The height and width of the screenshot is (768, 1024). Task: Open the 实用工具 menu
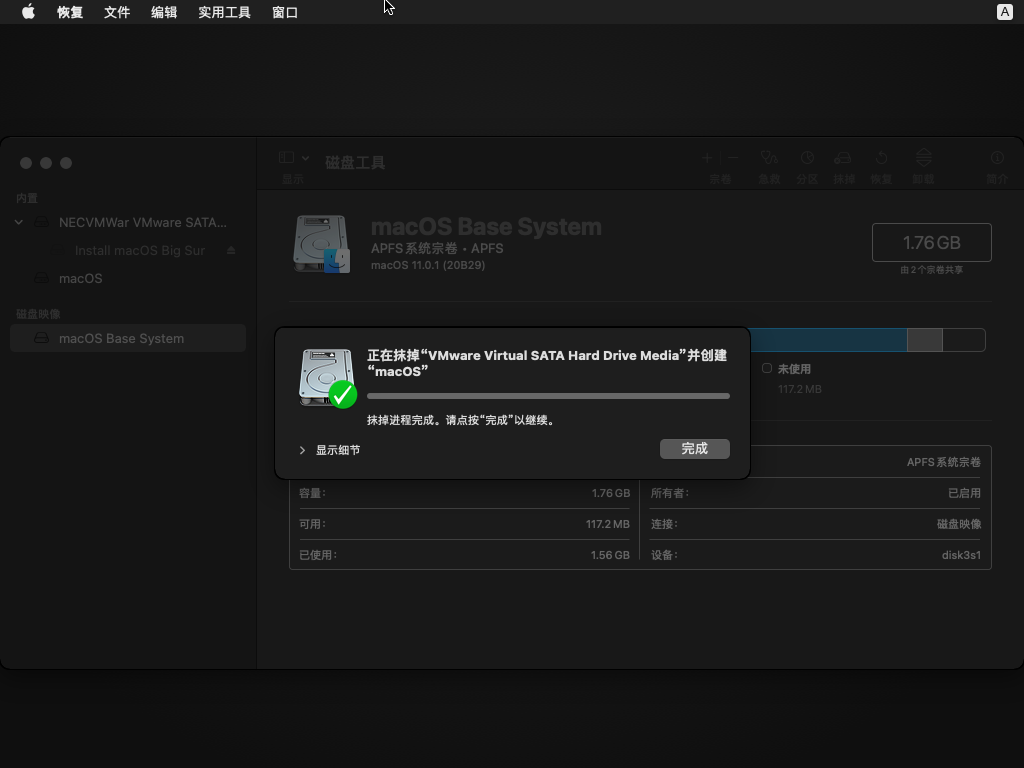(x=225, y=12)
